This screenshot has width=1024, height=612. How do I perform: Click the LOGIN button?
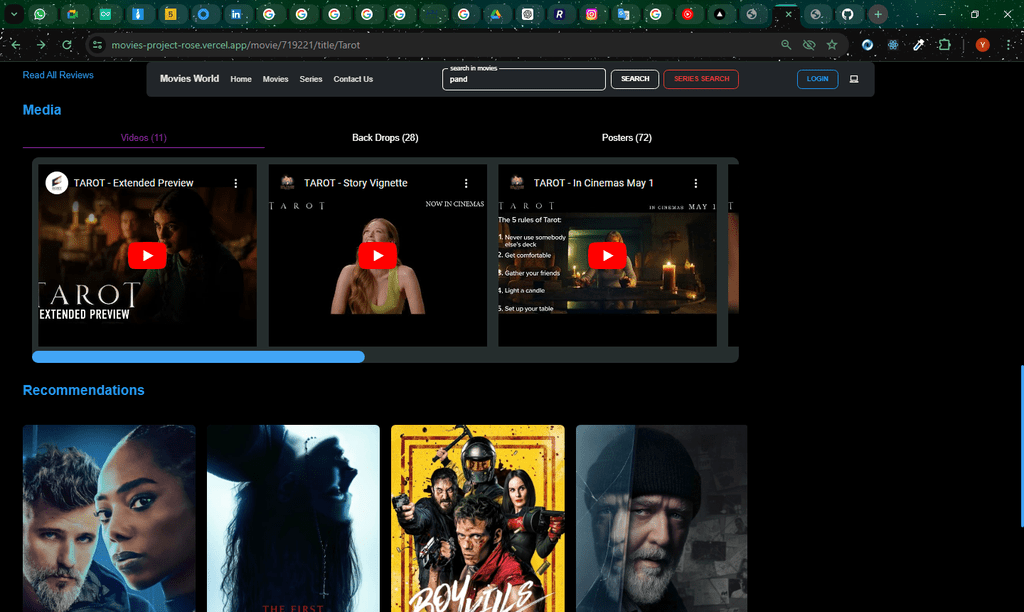tap(818, 79)
